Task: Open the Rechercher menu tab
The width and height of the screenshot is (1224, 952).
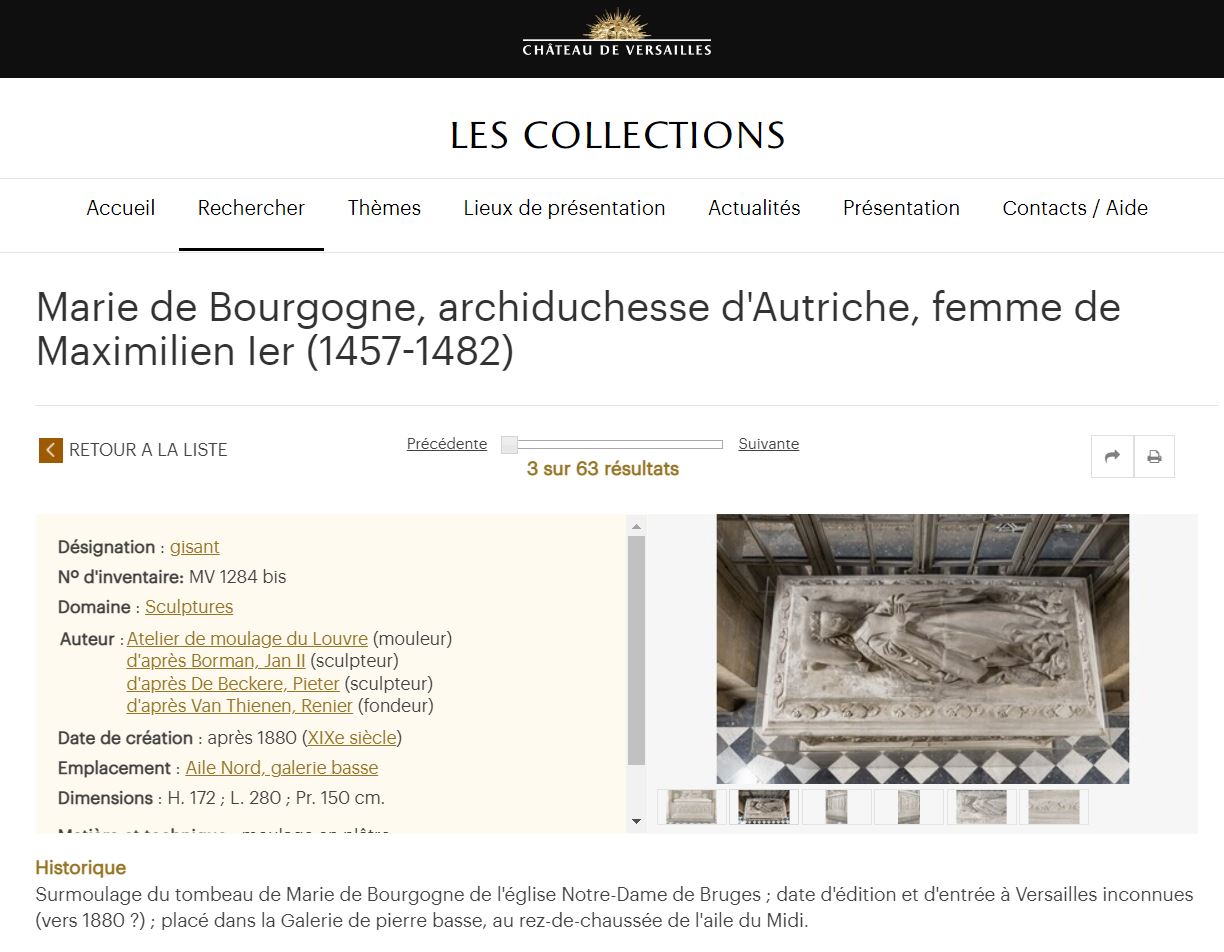Action: point(251,208)
